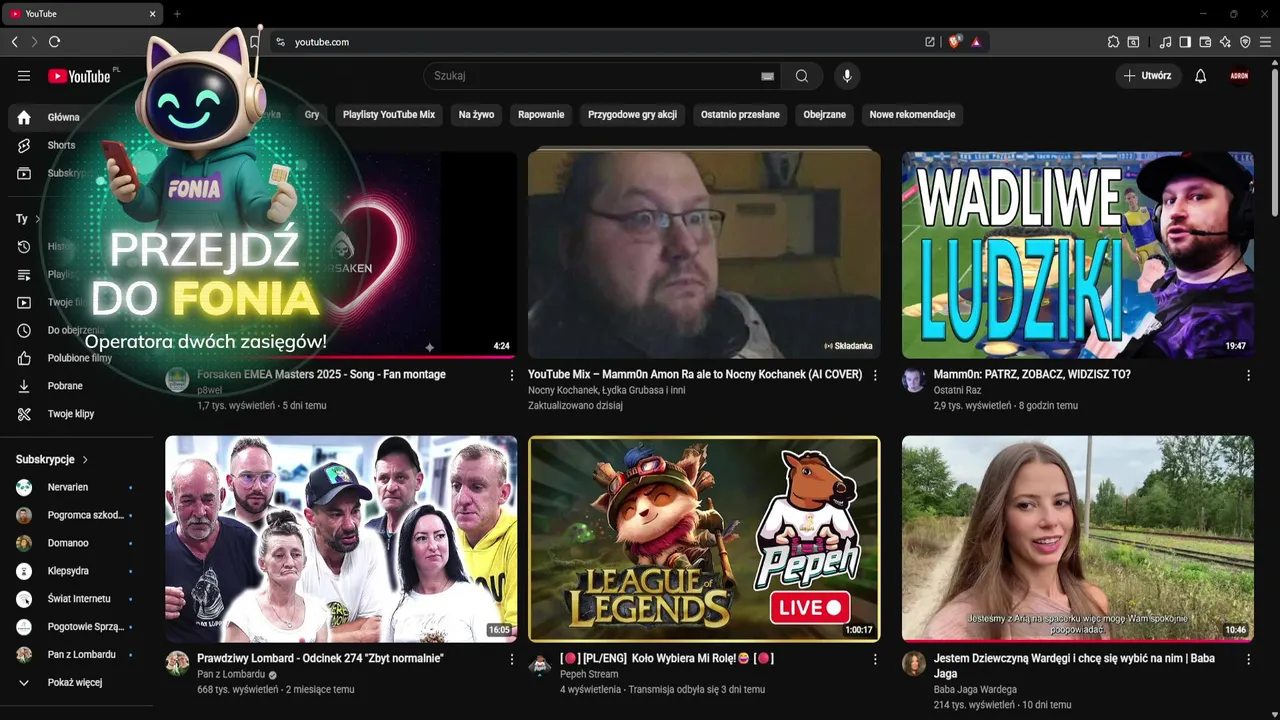Reload the page with browser refresh icon
1280x720 pixels.
pos(54,42)
